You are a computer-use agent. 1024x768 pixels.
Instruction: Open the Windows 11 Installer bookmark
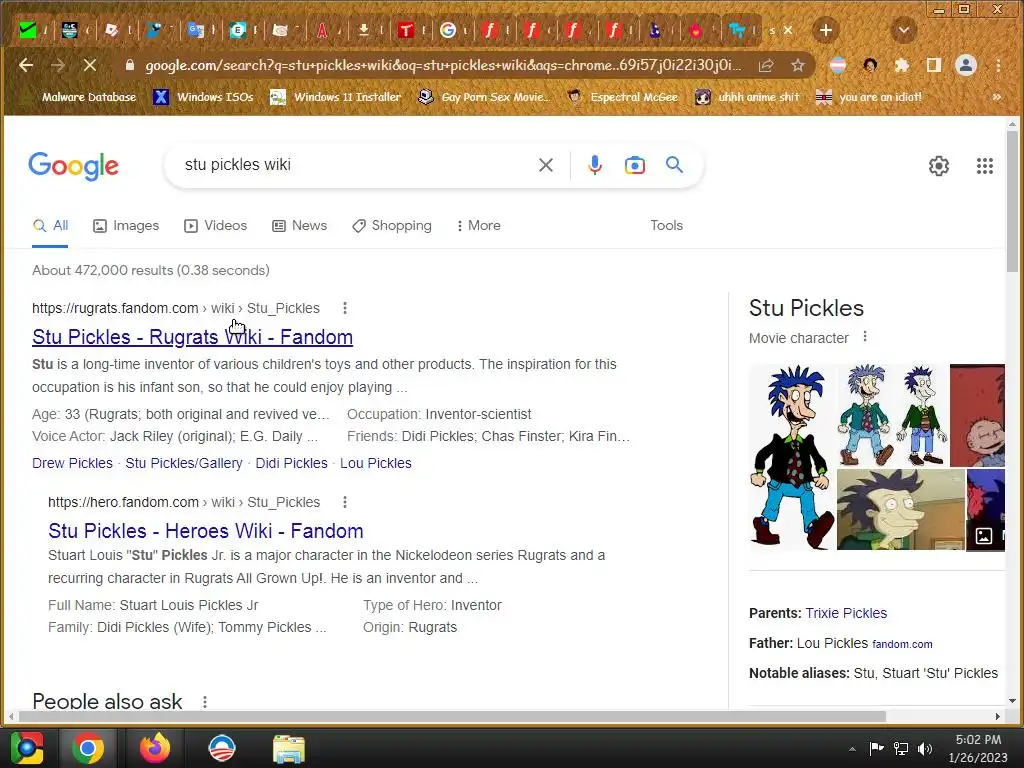(336, 97)
